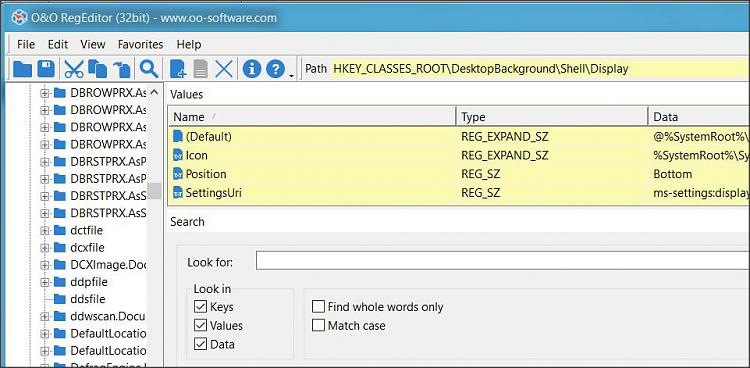Select the Position value name
This screenshot has height=368, width=750.
[x=206, y=174]
